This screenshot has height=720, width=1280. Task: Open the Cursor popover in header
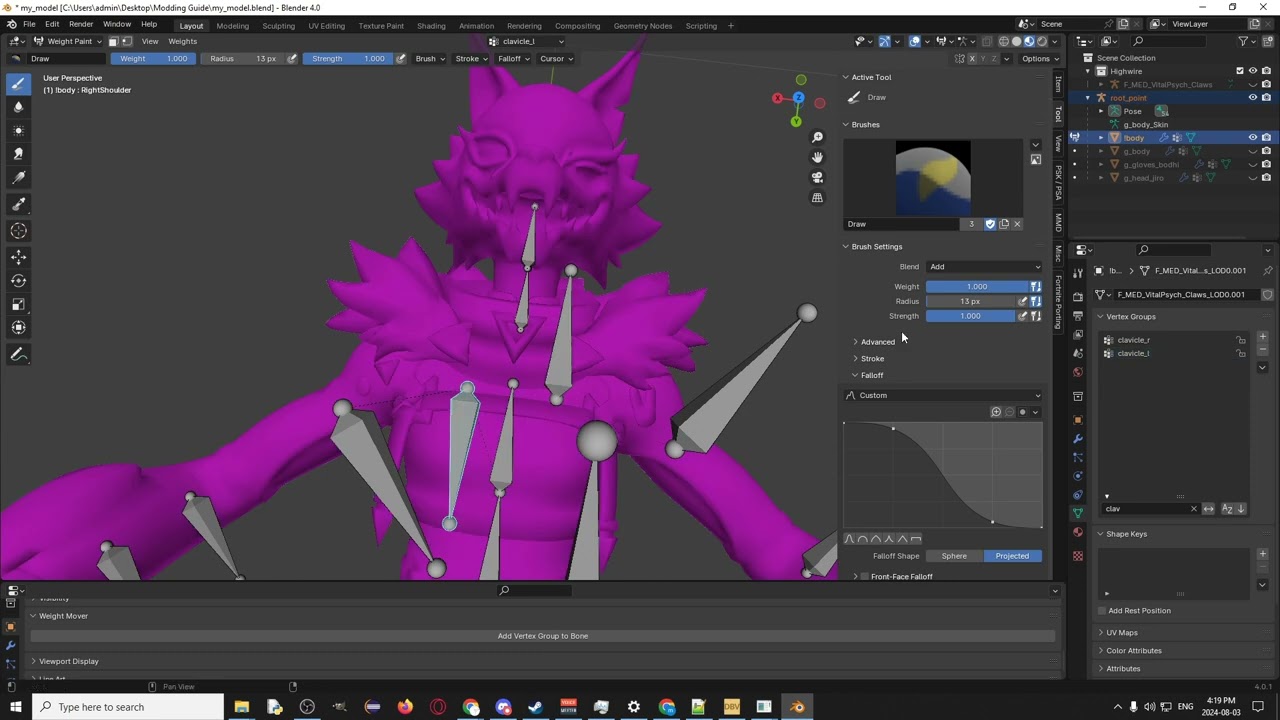[x=556, y=58]
